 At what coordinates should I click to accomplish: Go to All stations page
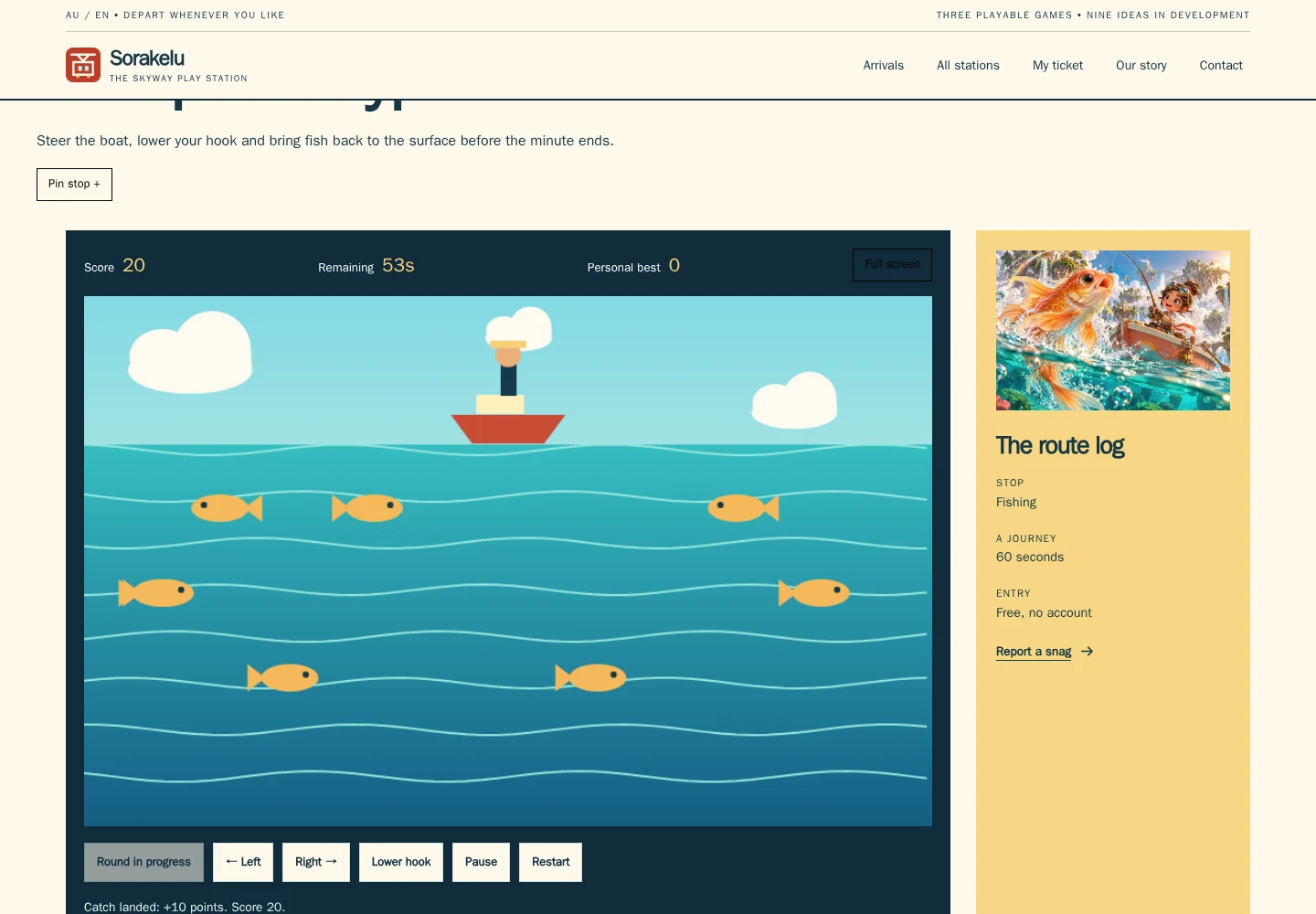pyautogui.click(x=968, y=66)
